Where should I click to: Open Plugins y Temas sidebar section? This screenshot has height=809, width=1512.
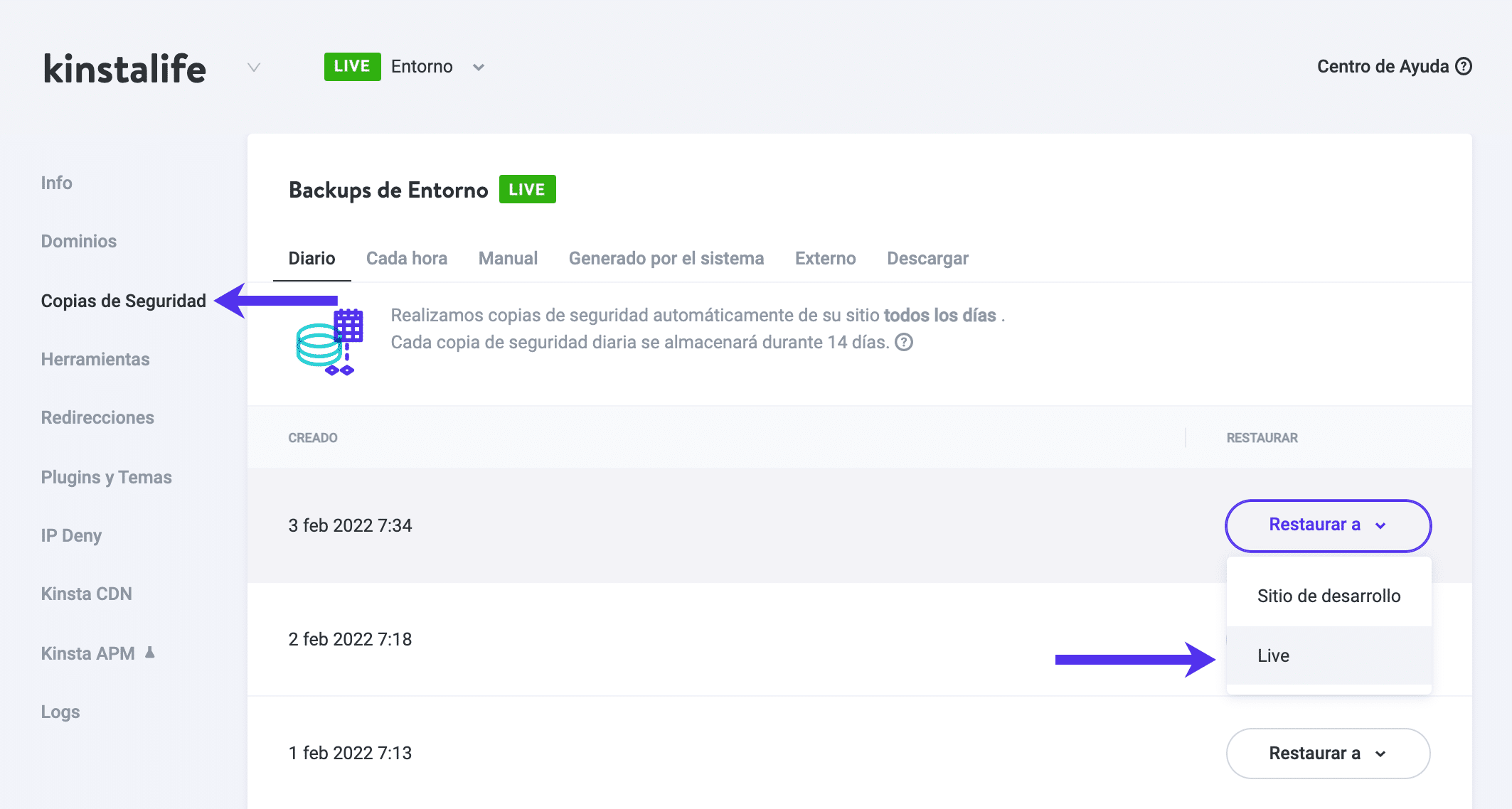point(107,478)
